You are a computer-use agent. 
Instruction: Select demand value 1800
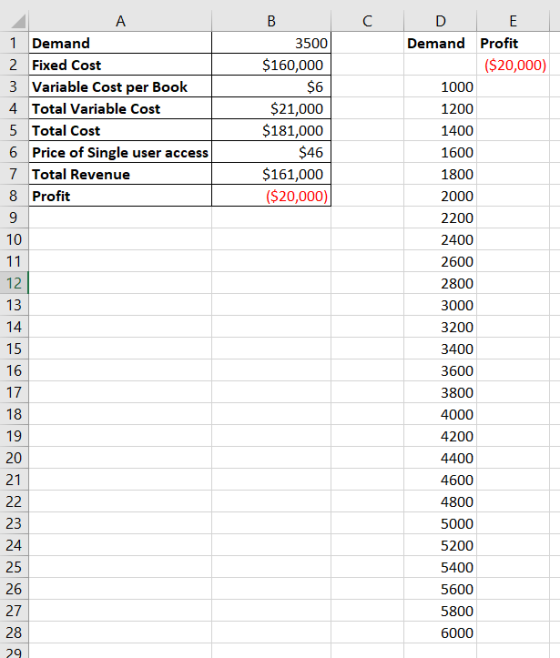[x=440, y=174]
